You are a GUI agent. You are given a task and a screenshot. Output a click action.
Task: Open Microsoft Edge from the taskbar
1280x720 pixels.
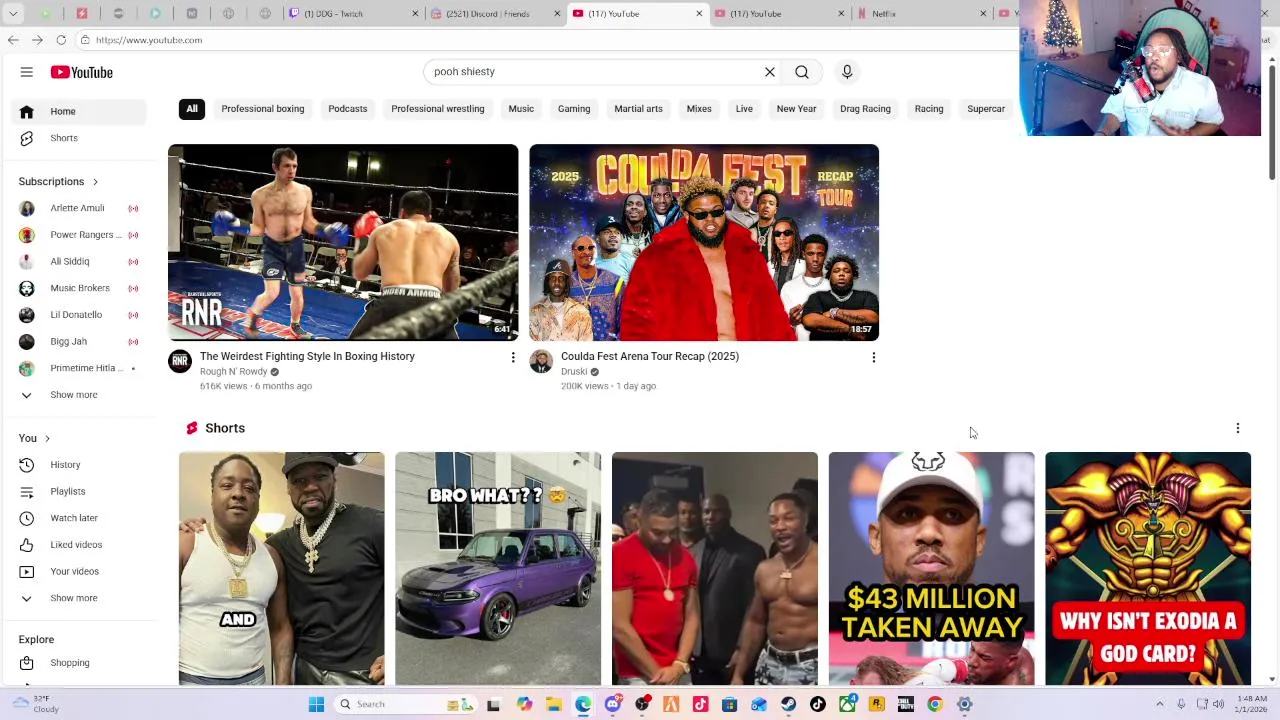583,704
